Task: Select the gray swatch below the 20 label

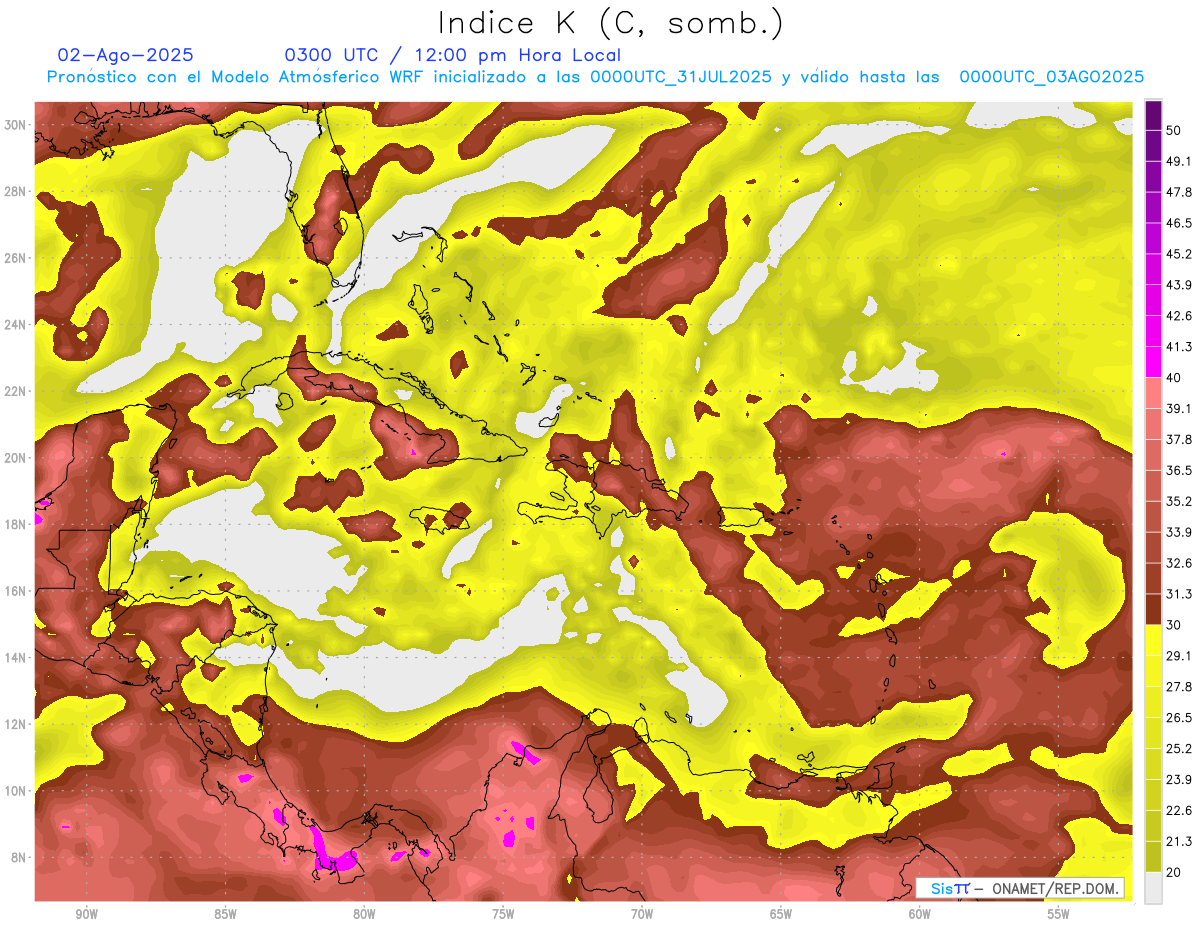Action: tap(1153, 888)
